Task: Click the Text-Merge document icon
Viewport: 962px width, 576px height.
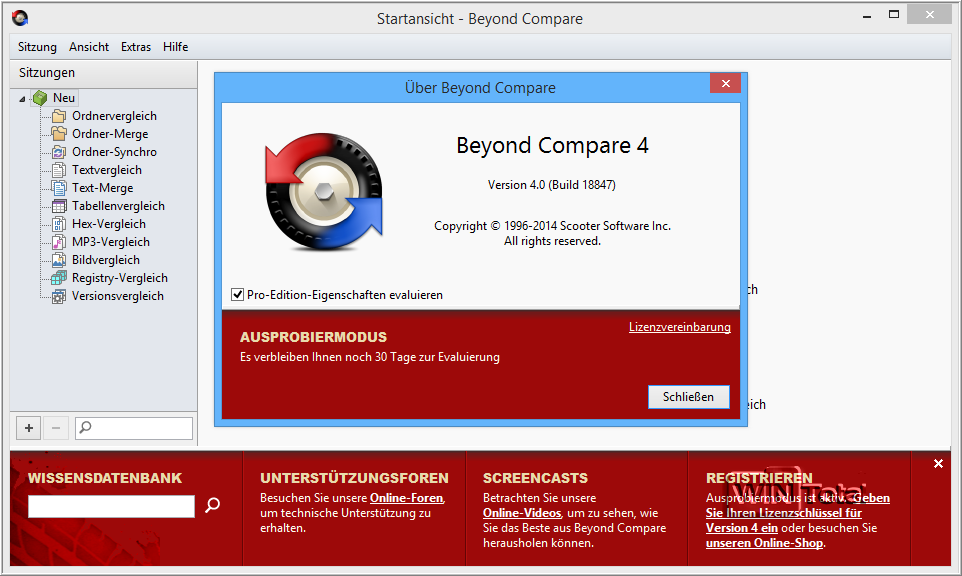Action: [x=59, y=188]
